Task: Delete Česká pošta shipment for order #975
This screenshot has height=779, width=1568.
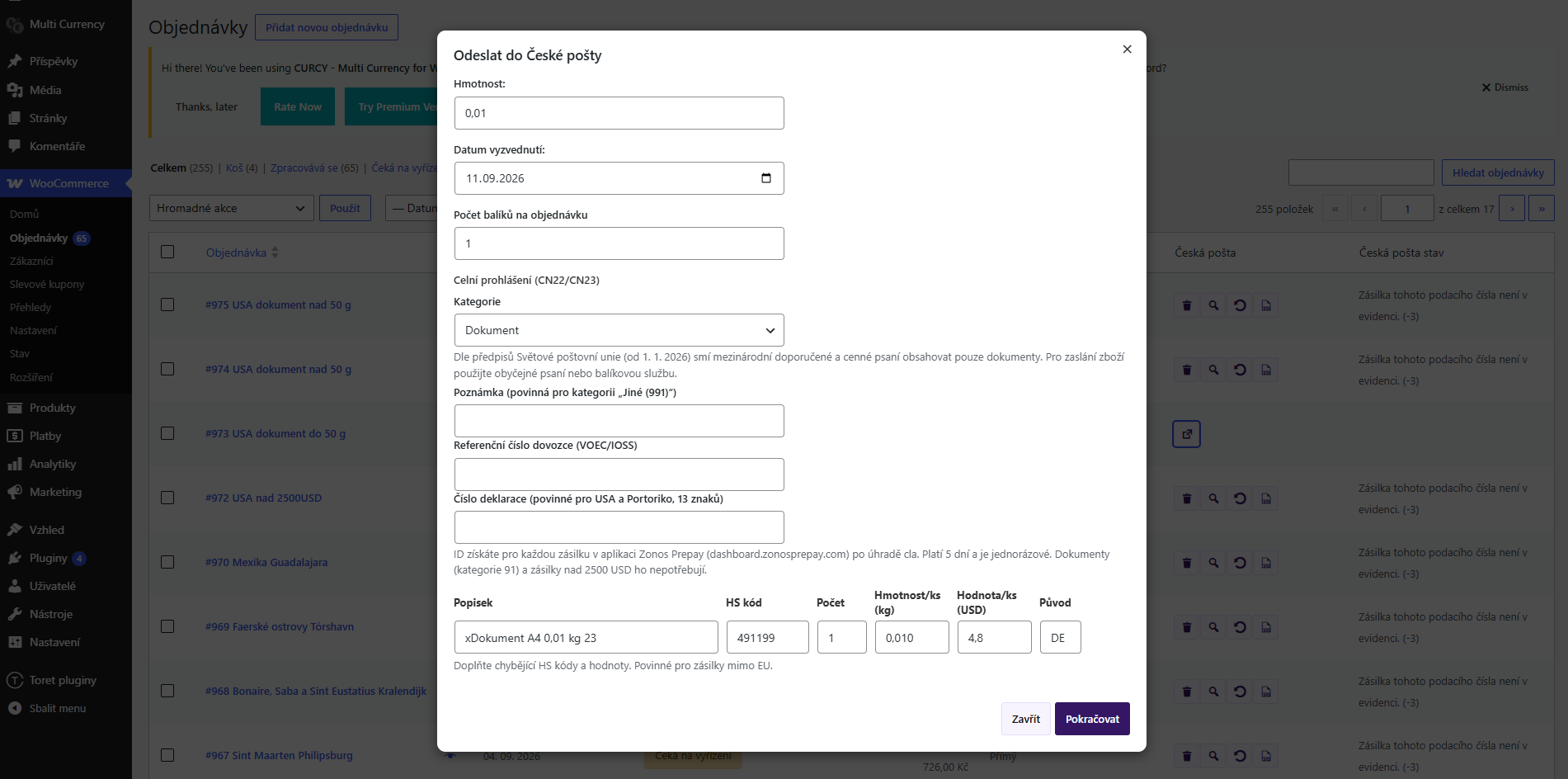Action: point(1187,305)
